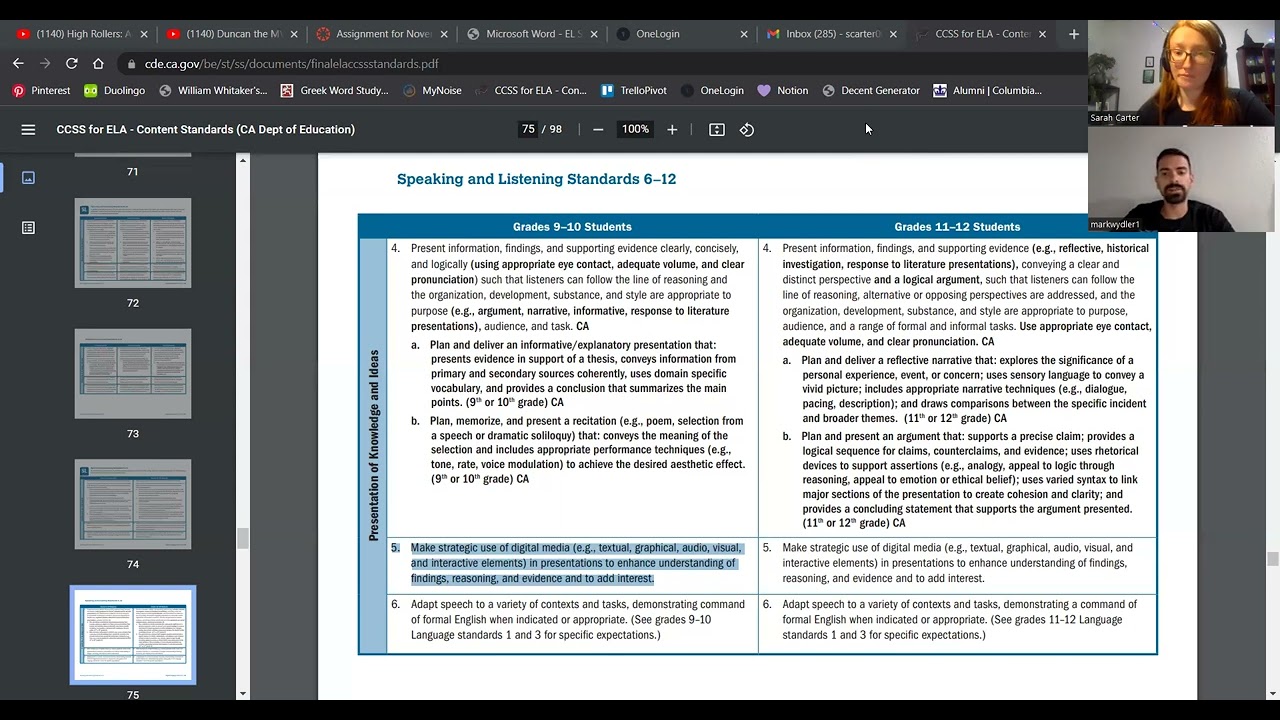Select page 75 thumbnail
The height and width of the screenshot is (720, 1280).
[133, 635]
